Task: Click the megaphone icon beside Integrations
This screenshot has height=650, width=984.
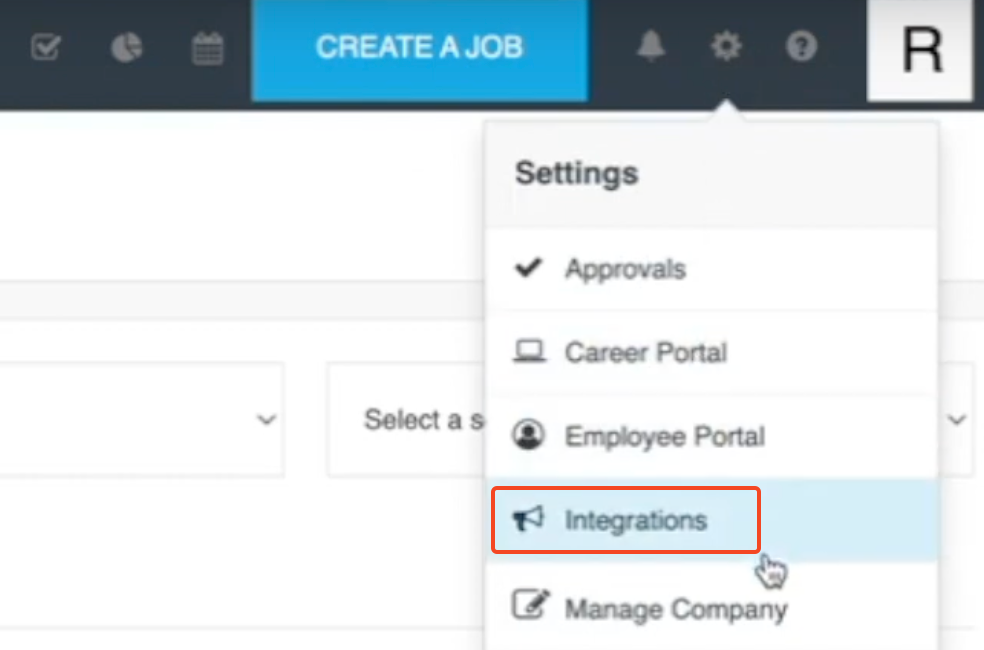Action: tap(528, 519)
